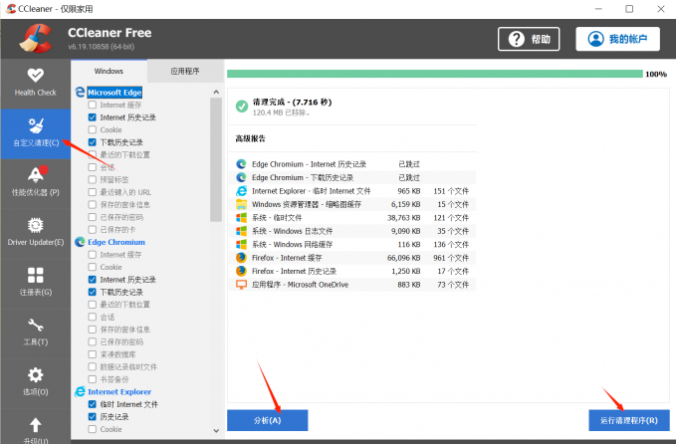
Task: Select the 自定义清理(C) brush icon
Action: tap(35, 126)
